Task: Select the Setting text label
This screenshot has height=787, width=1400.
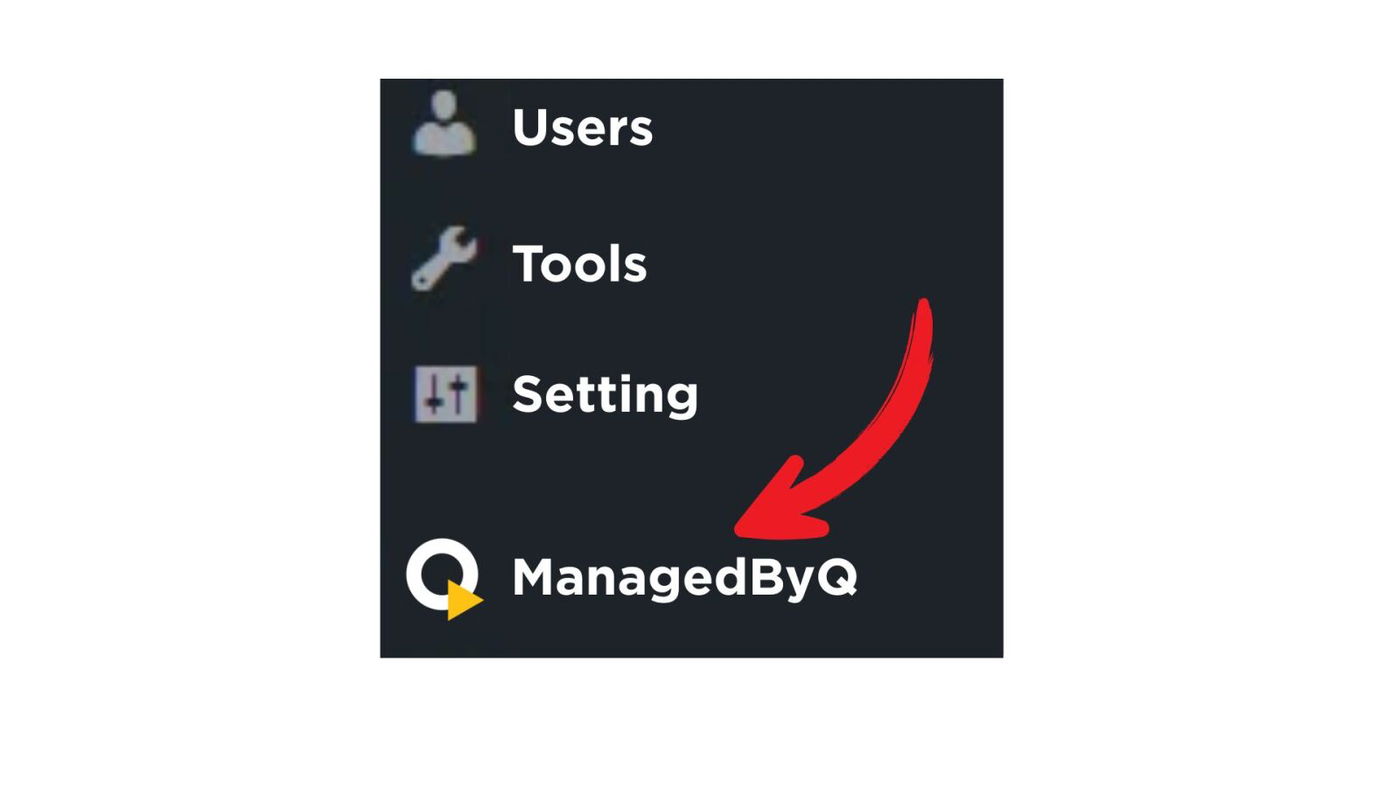Action: point(605,395)
